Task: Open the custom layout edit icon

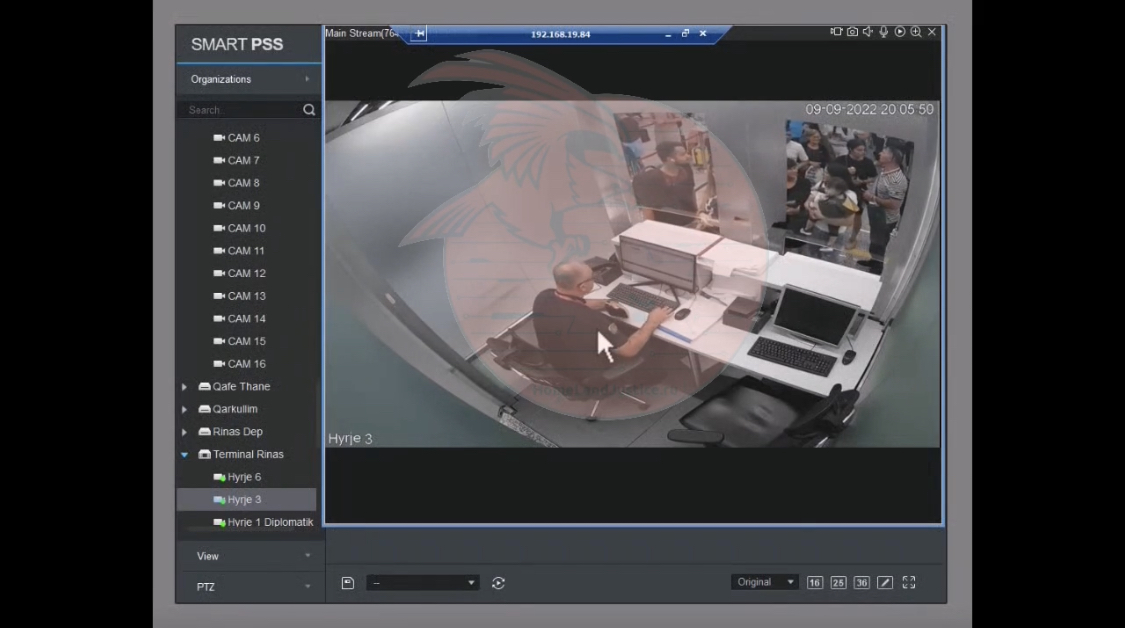Action: 885,583
